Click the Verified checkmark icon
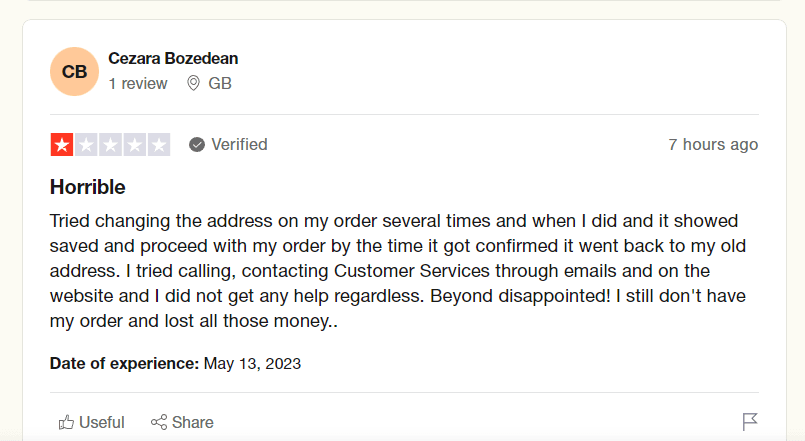805x441 pixels. tap(197, 145)
